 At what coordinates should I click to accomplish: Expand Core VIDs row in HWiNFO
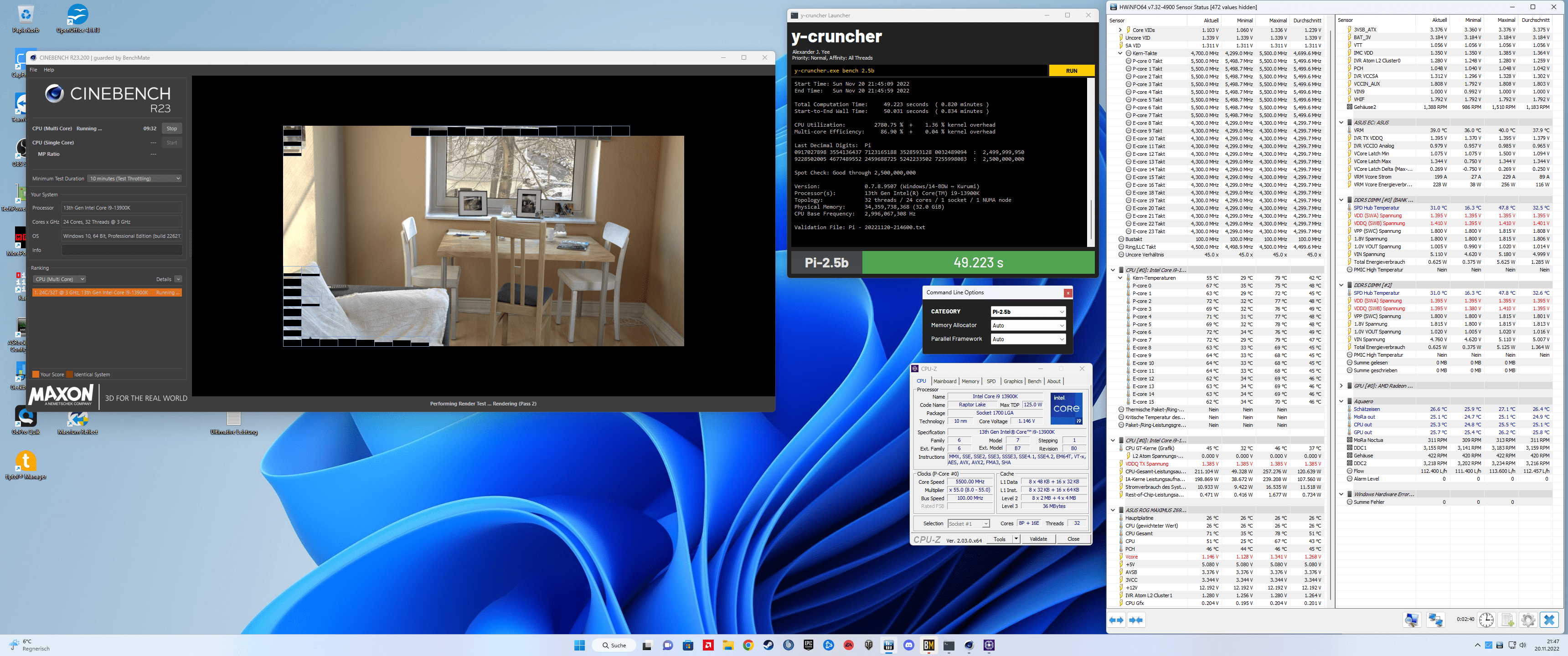pyautogui.click(x=1120, y=30)
